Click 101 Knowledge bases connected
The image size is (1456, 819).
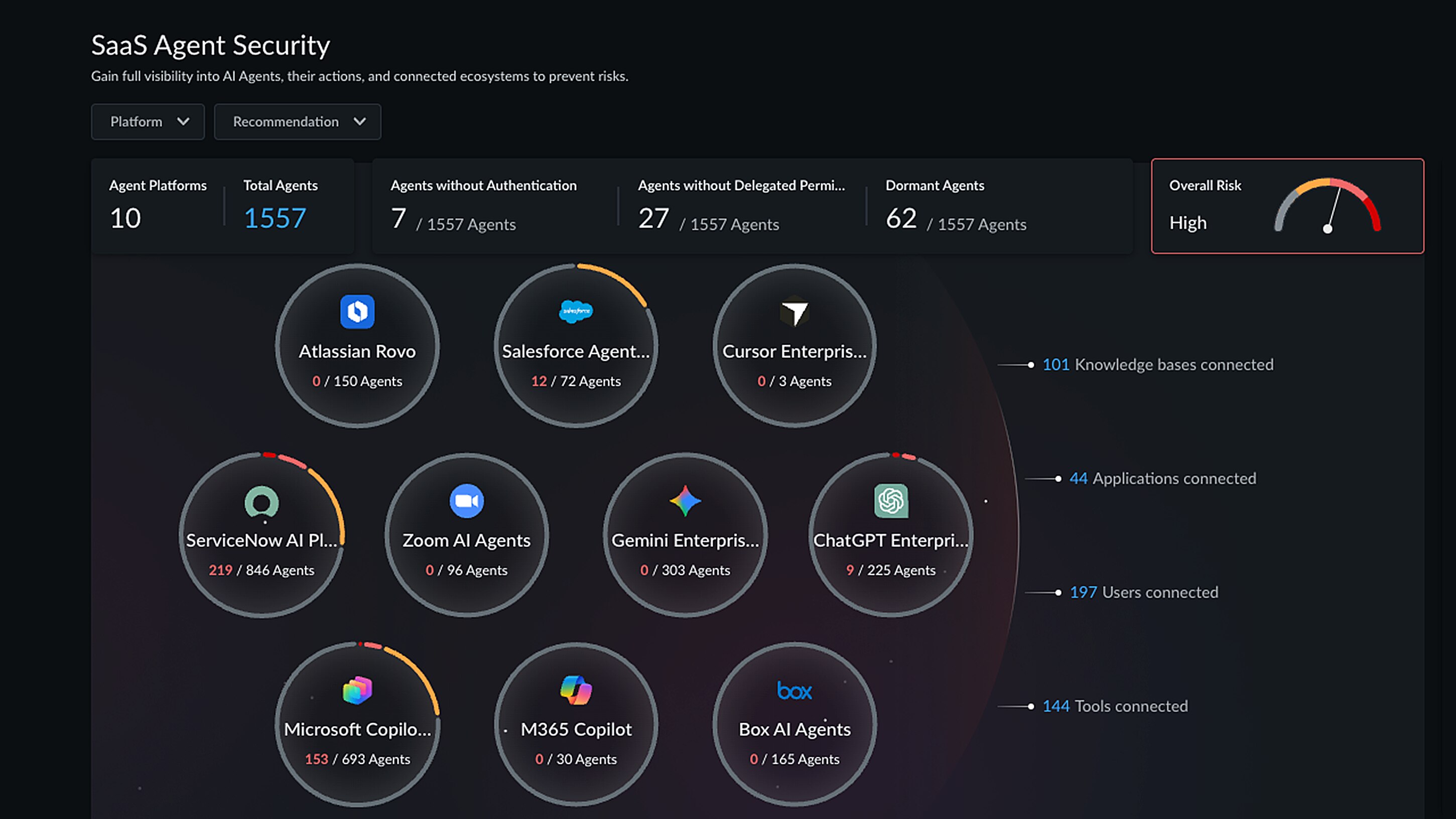pyautogui.click(x=1157, y=364)
